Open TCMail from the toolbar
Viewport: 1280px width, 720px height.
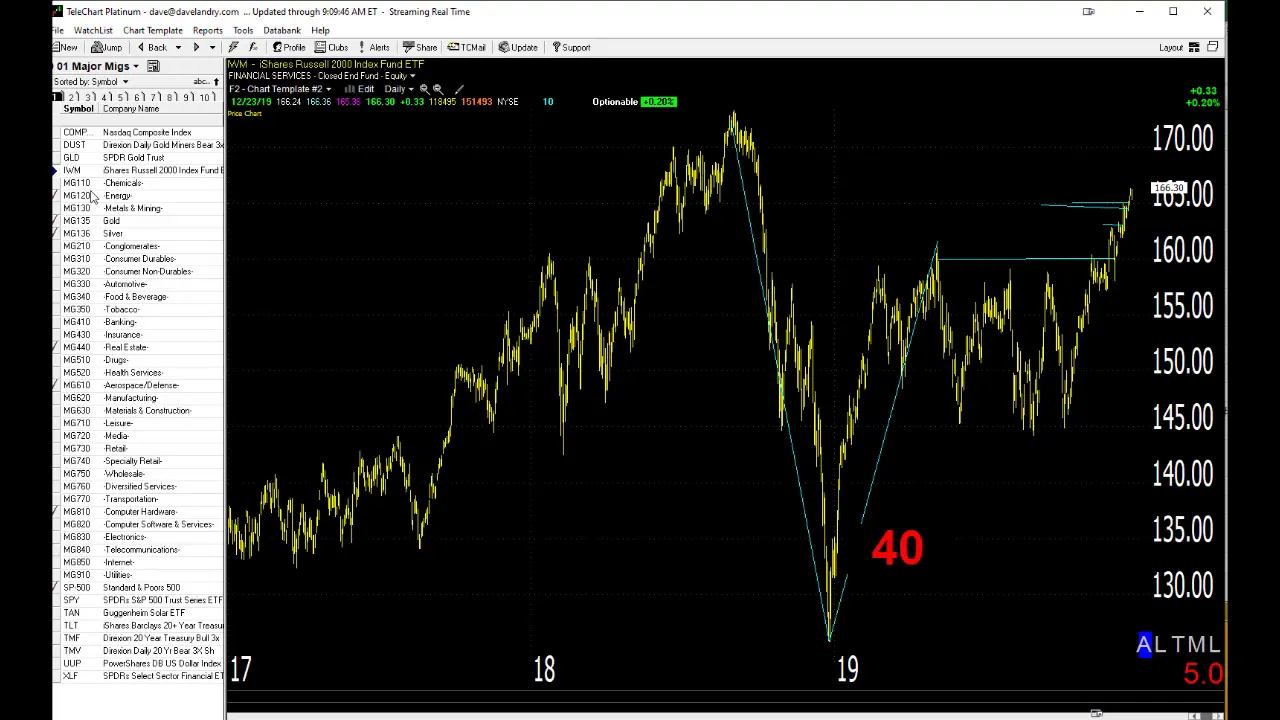pyautogui.click(x=467, y=47)
